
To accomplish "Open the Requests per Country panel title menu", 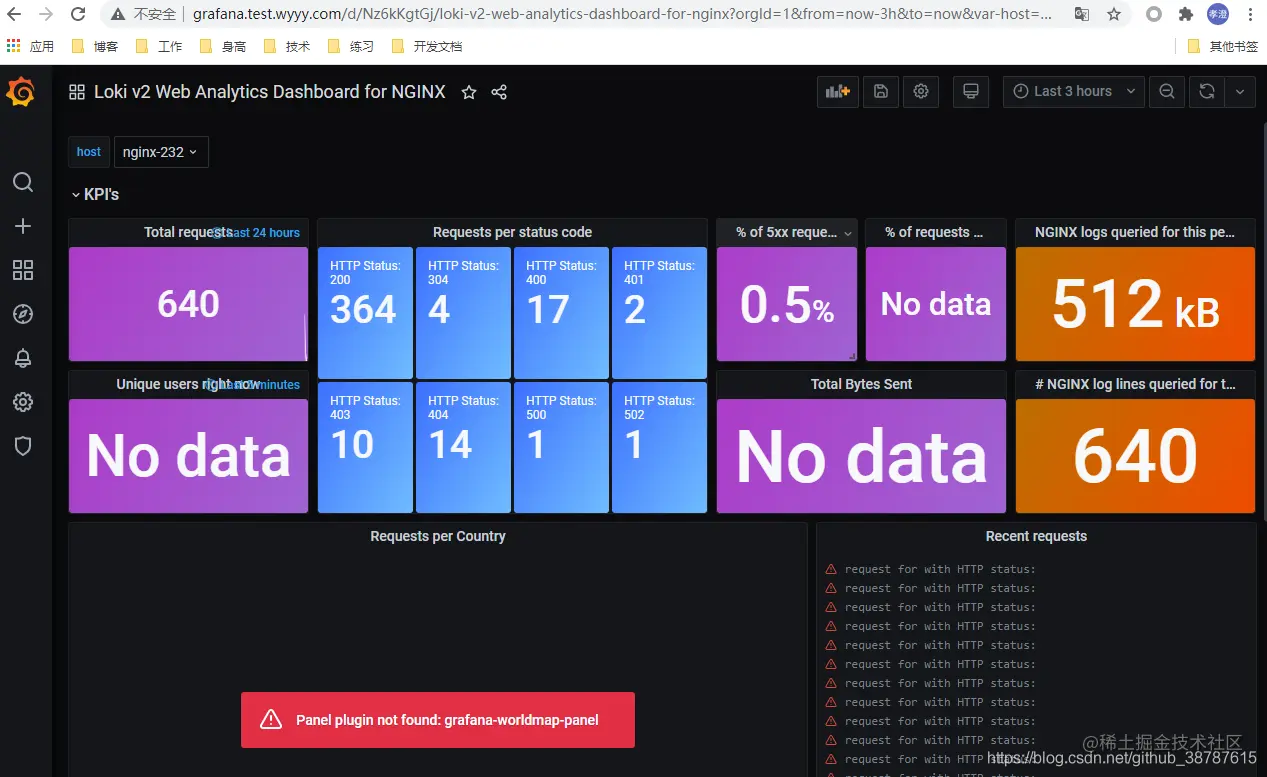I will pyautogui.click(x=438, y=536).
